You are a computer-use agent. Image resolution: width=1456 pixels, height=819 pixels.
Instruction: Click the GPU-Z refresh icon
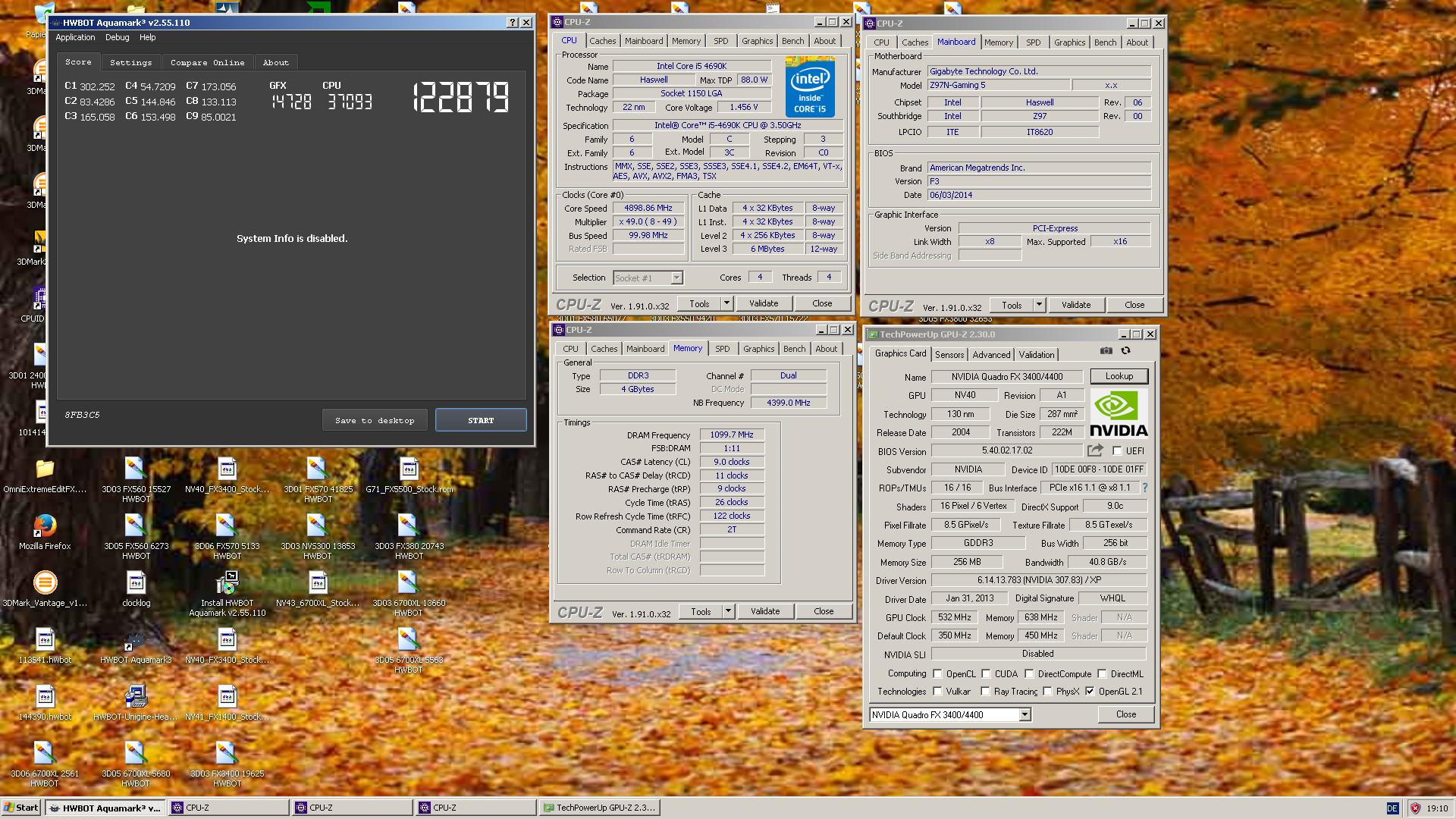coord(1126,350)
